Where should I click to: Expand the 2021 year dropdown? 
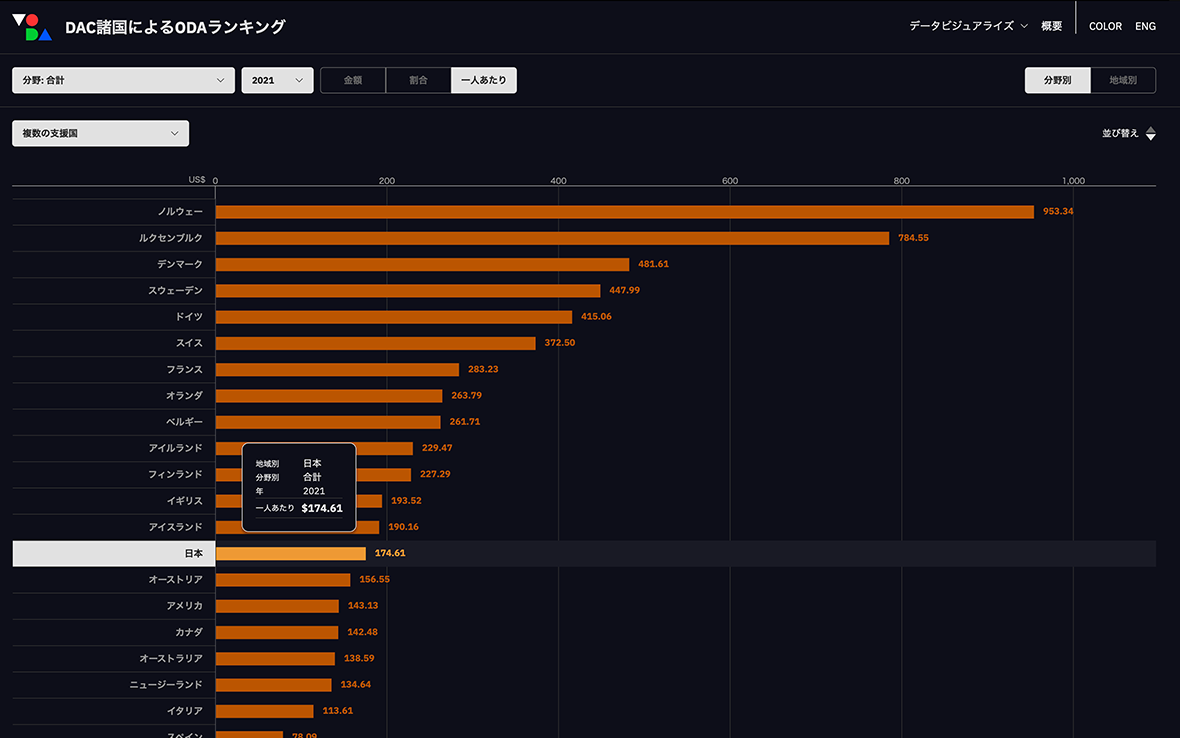pyautogui.click(x=277, y=80)
